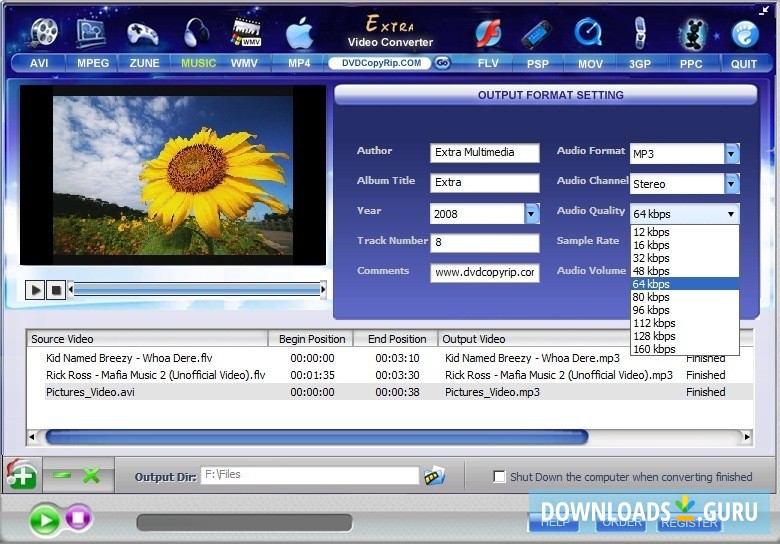
Task: Select the MOV format tab
Action: click(x=590, y=64)
